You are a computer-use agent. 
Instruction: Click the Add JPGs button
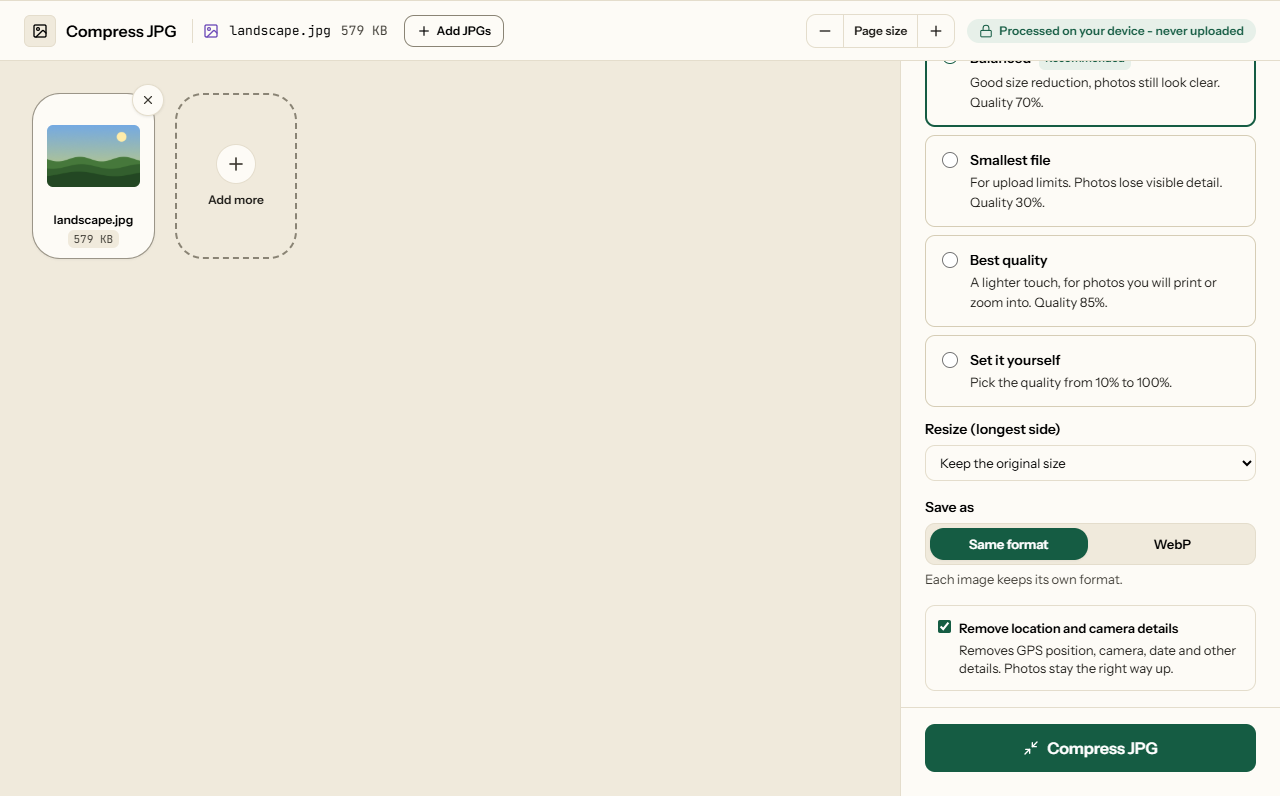(454, 31)
